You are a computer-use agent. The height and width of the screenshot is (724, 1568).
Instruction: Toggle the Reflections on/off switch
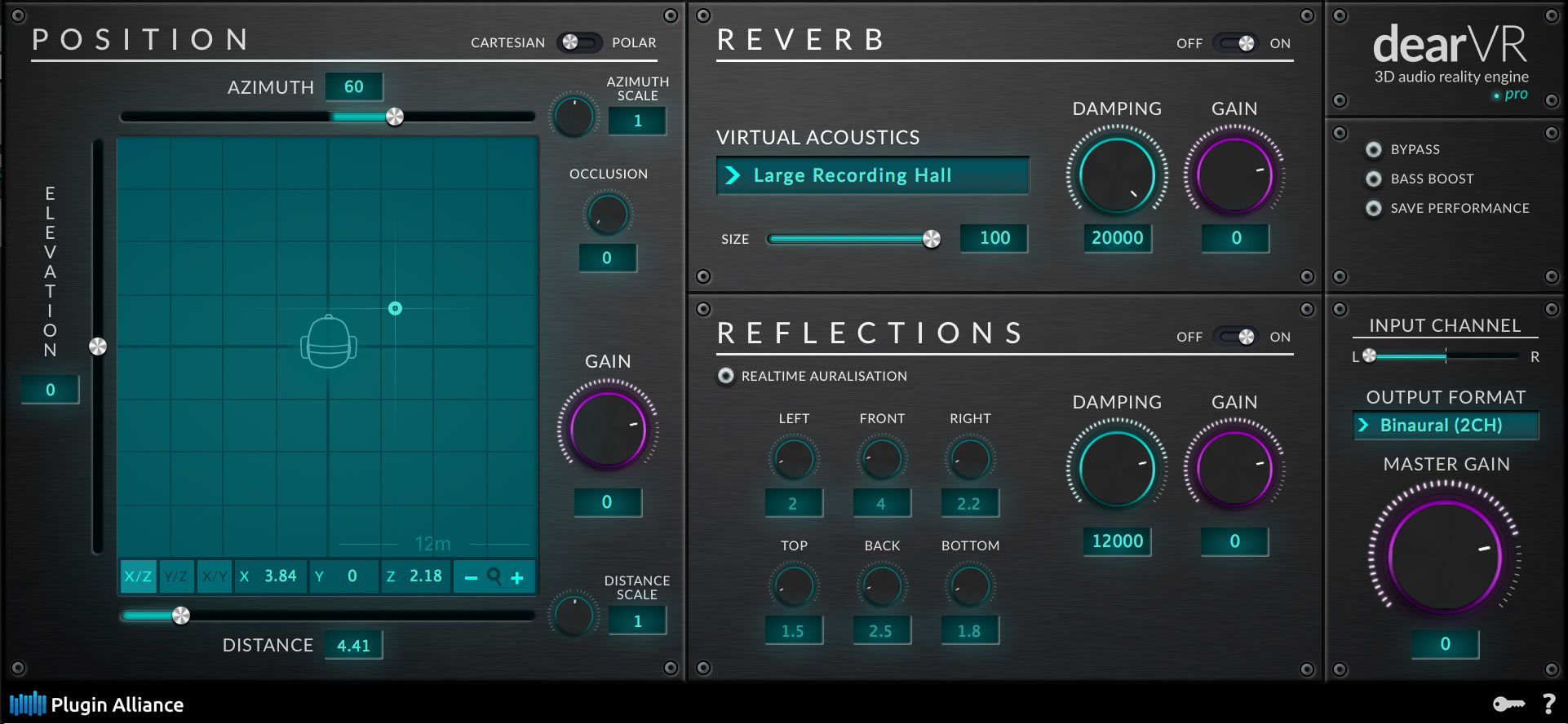[1235, 337]
